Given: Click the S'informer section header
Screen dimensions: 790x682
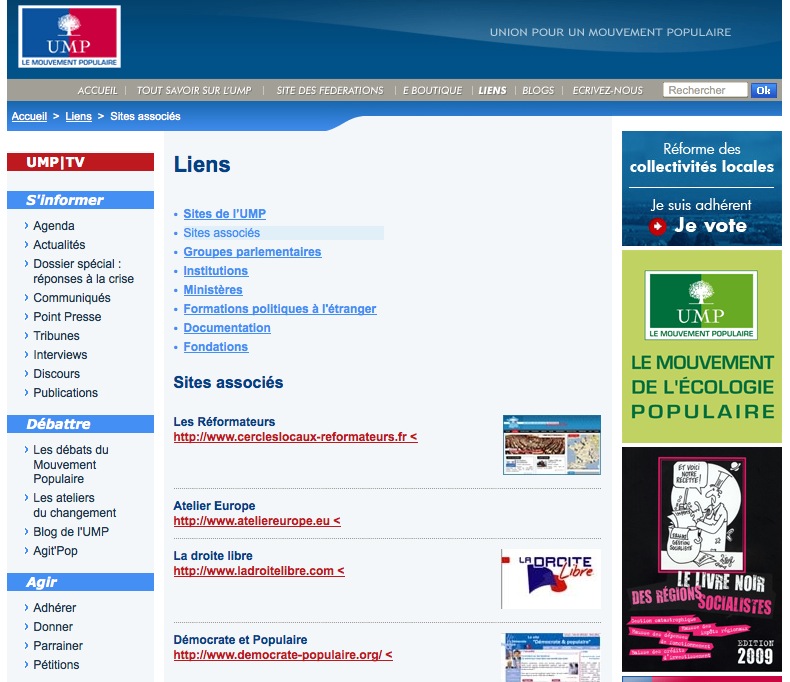Looking at the screenshot, I should pos(81,200).
